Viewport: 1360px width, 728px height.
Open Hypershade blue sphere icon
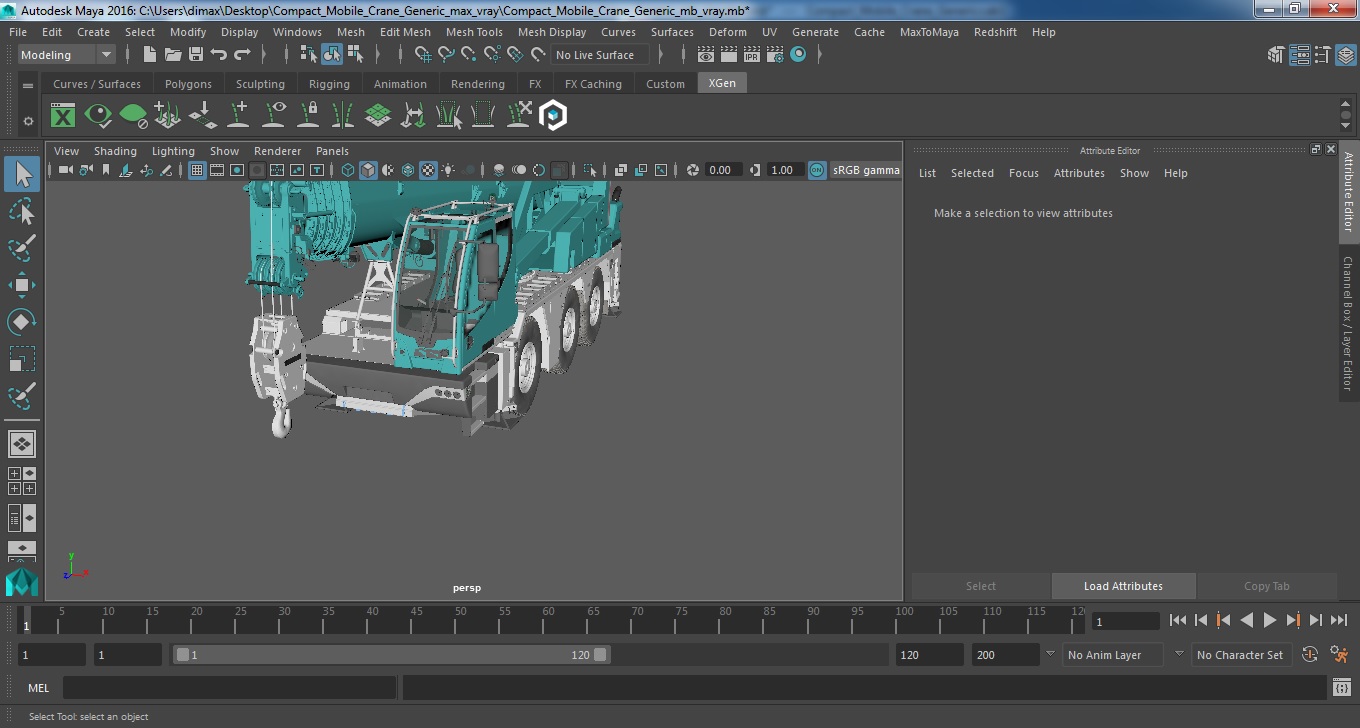798,55
